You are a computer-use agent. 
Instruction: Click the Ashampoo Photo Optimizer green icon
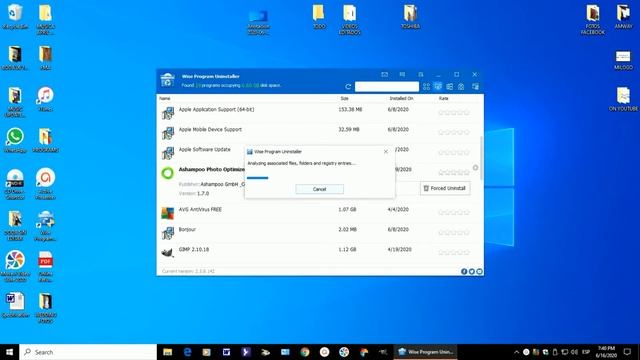point(167,173)
